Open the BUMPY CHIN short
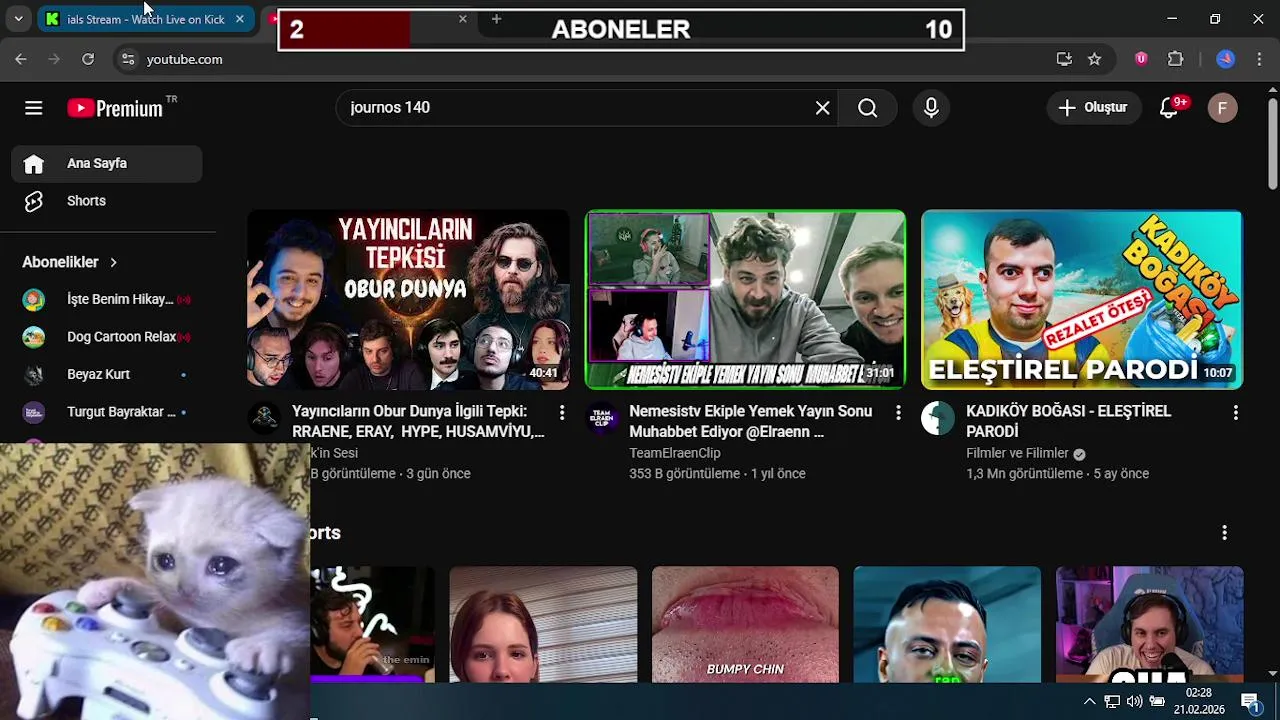The width and height of the screenshot is (1280, 720). click(745, 624)
